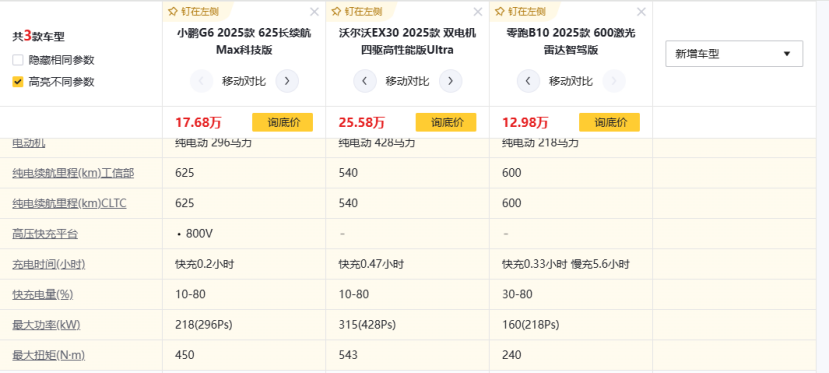Open 小鹏G6 2025款 625长续航 model title
This screenshot has height=373, width=829.
244,42
